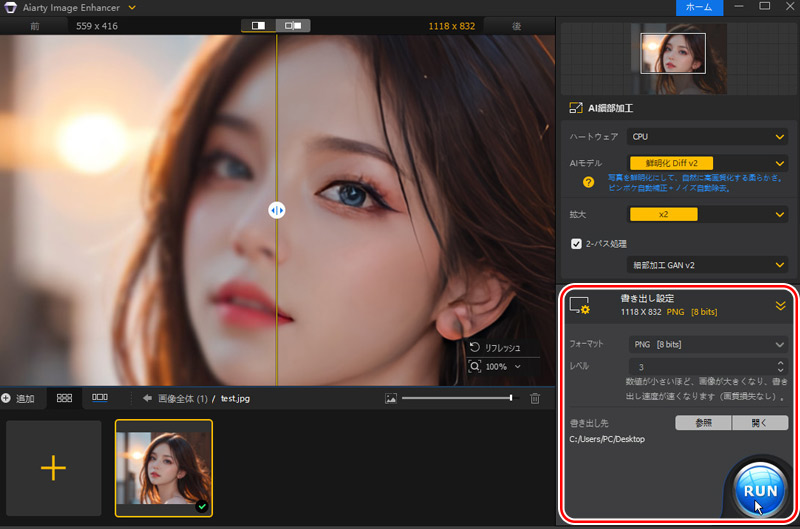Select the test.jpg thumbnail

pos(164,467)
